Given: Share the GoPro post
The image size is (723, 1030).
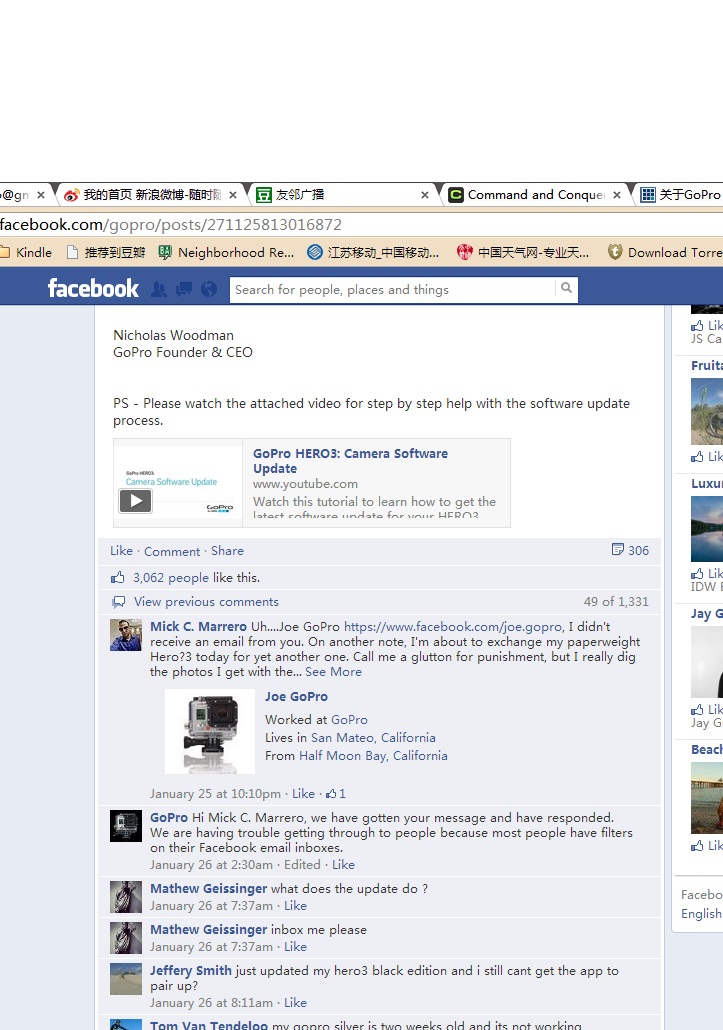Looking at the screenshot, I should (x=227, y=550).
